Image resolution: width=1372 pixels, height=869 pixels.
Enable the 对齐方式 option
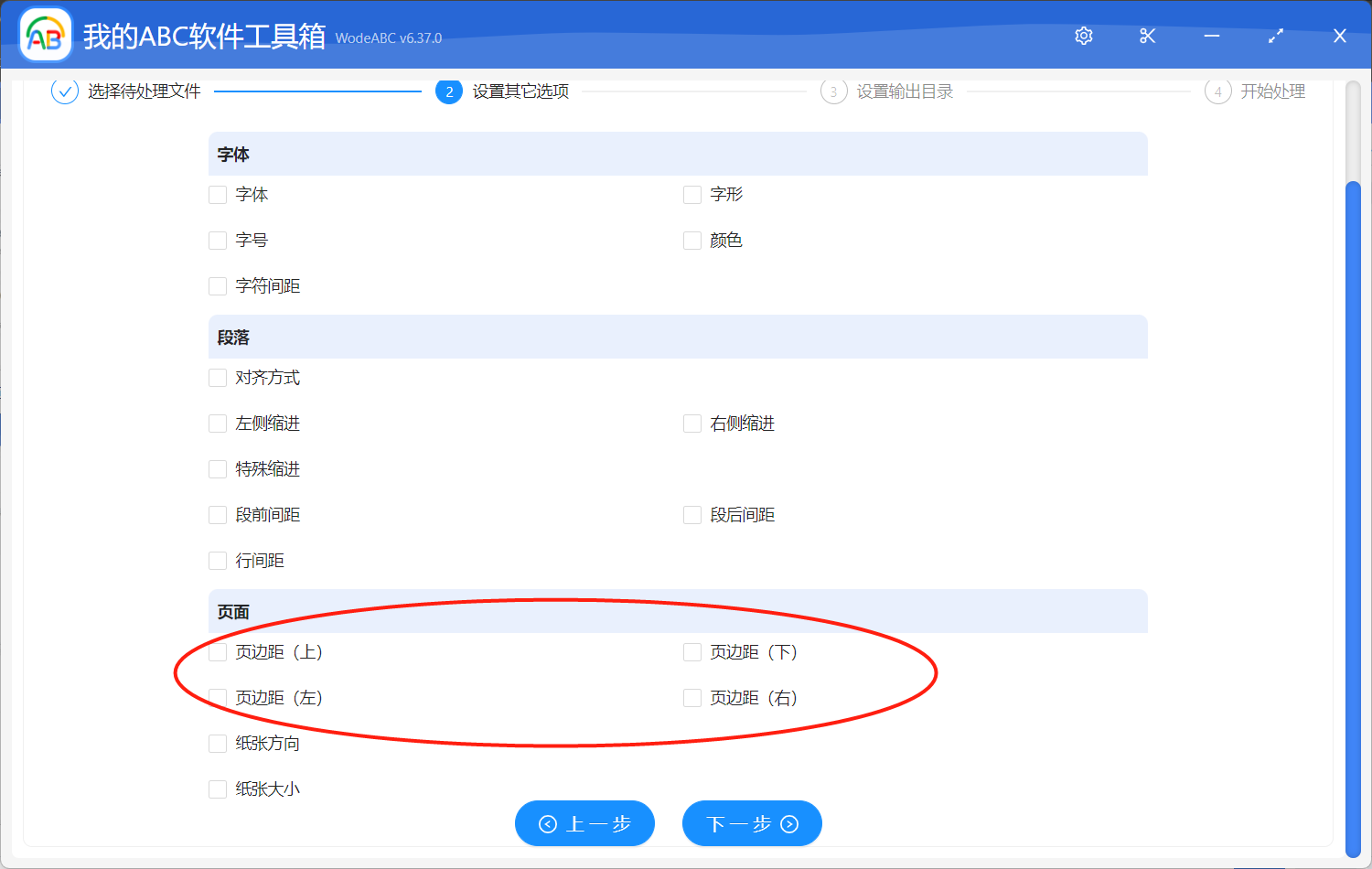tap(217, 377)
